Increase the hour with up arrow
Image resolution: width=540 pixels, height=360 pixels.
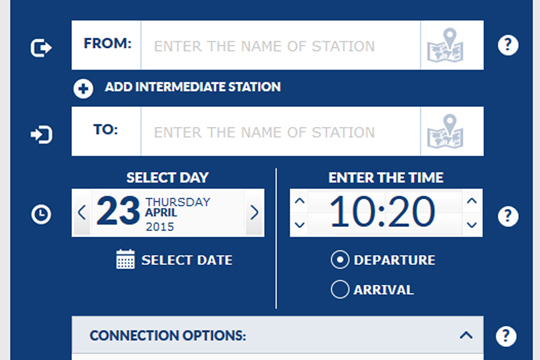click(x=300, y=201)
